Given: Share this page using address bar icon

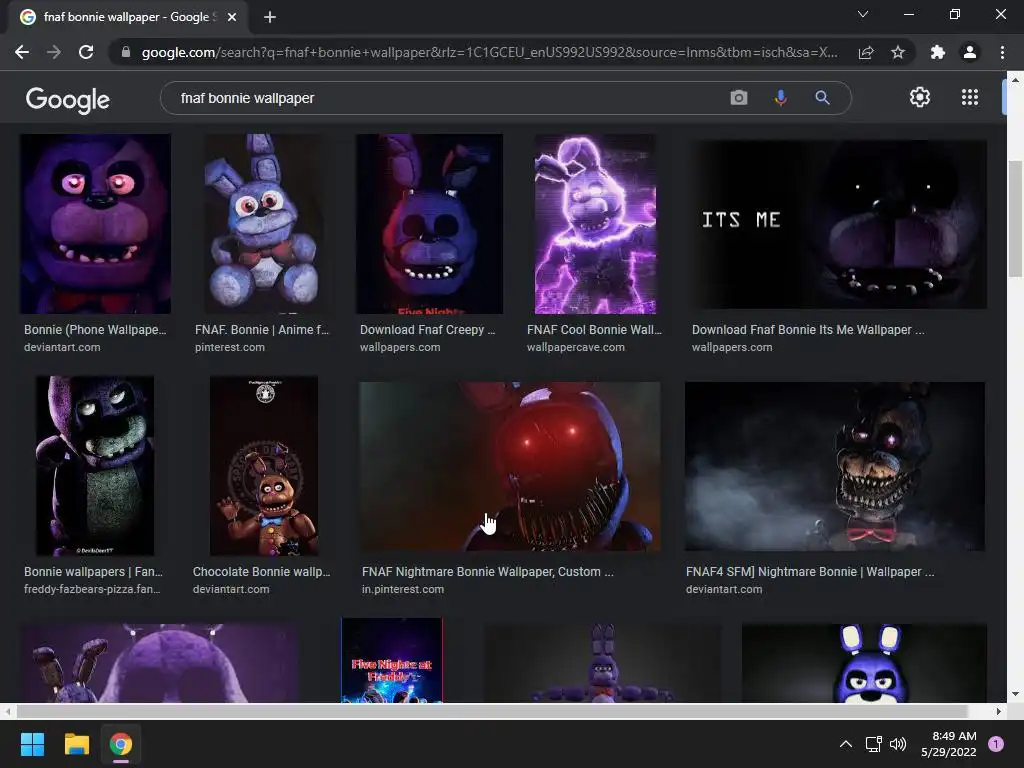Looking at the screenshot, I should tap(866, 52).
